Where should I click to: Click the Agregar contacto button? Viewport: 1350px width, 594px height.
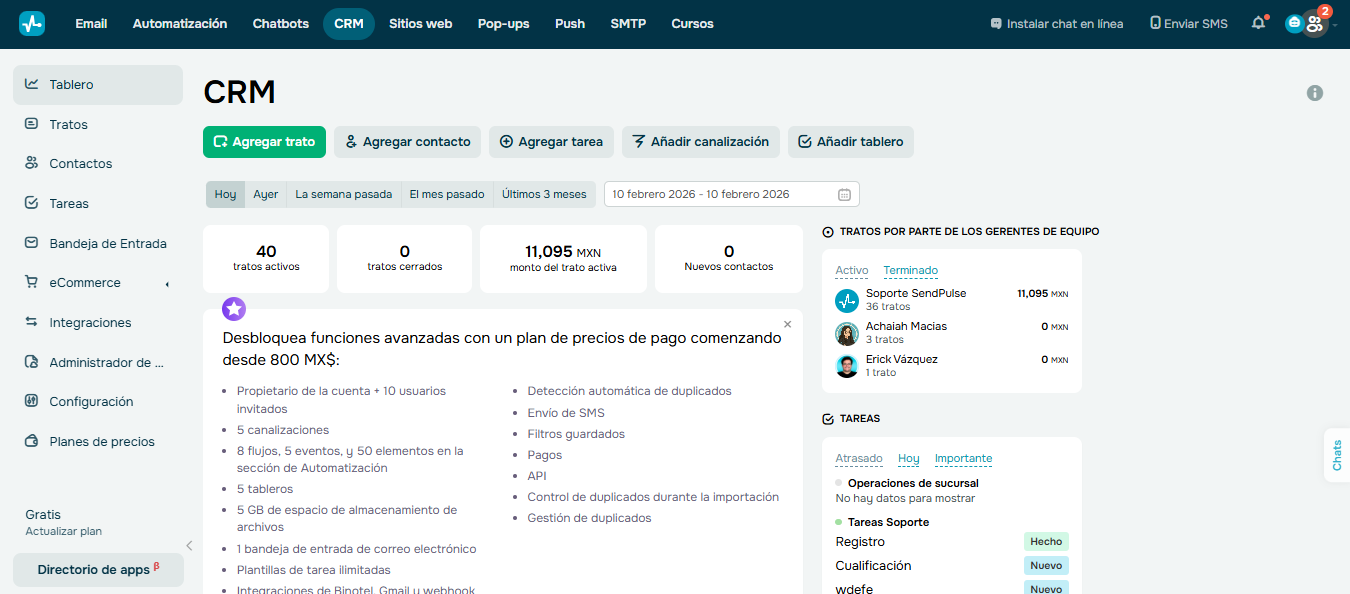[x=407, y=142]
